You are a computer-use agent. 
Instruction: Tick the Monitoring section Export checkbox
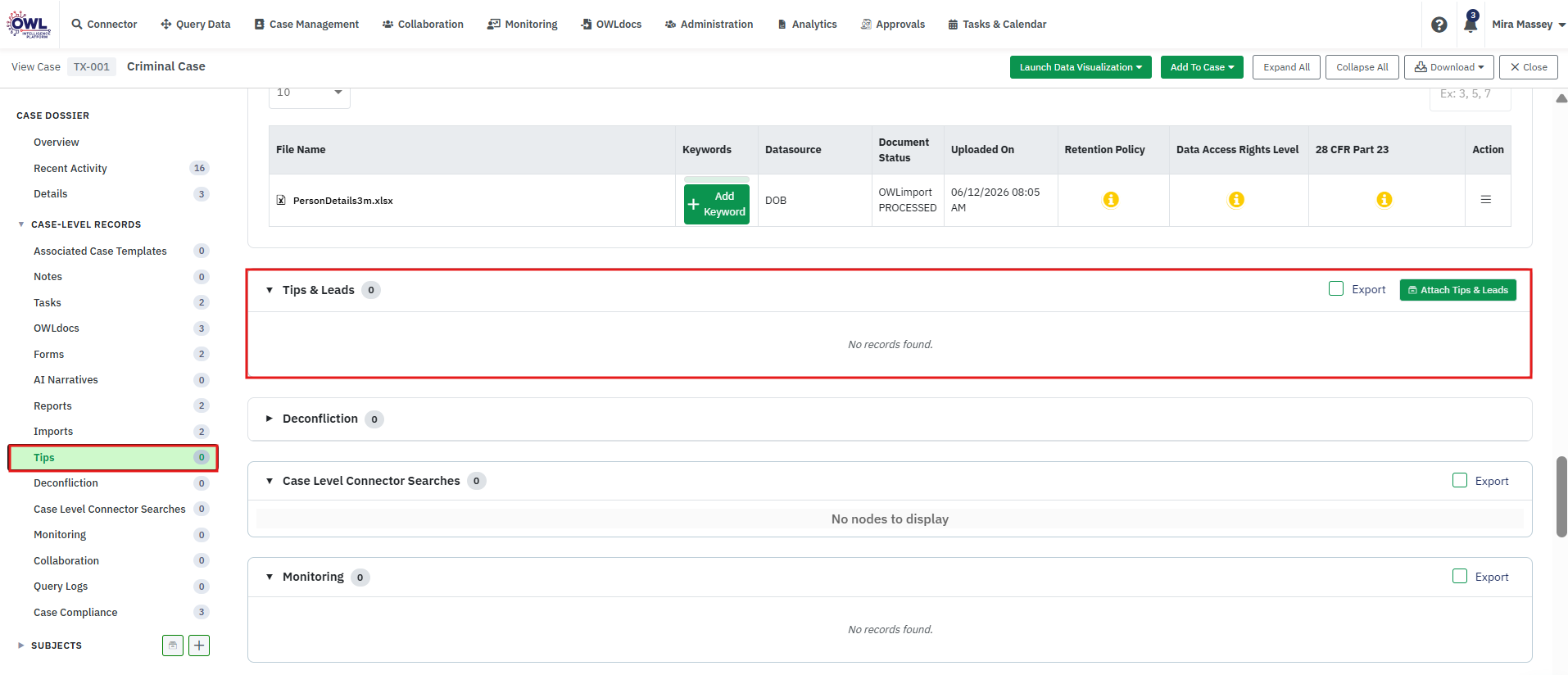pos(1460,576)
